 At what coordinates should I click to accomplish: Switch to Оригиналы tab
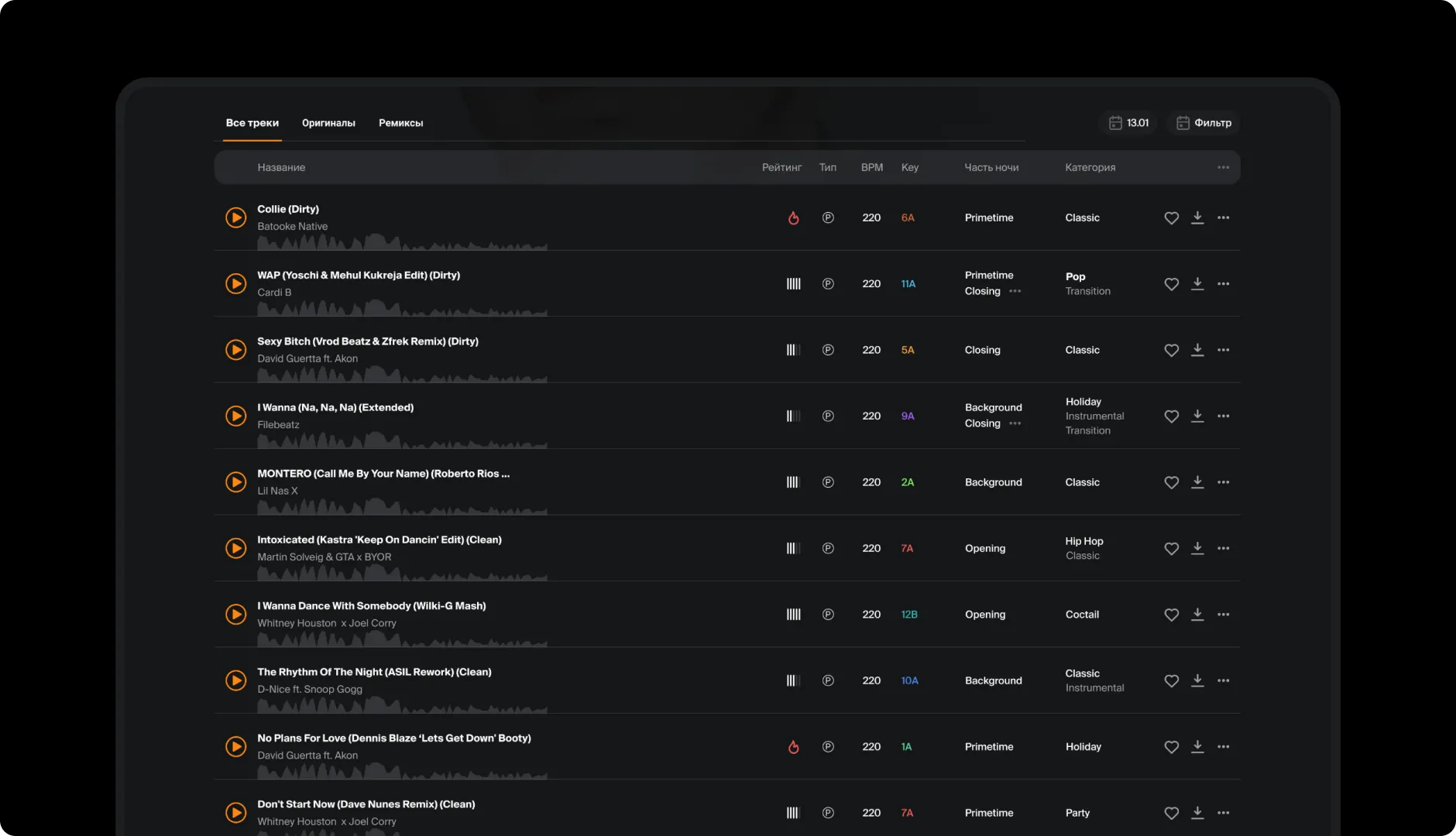click(328, 123)
